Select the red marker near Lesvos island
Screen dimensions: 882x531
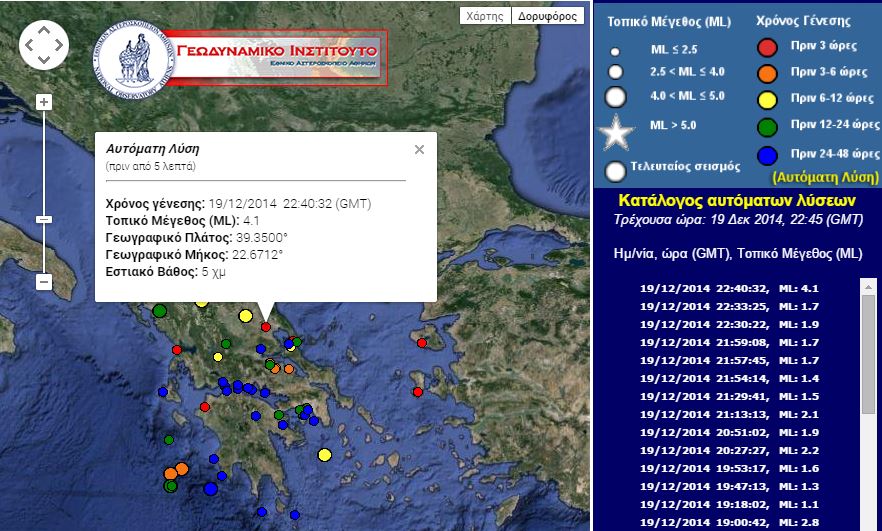coord(422,343)
